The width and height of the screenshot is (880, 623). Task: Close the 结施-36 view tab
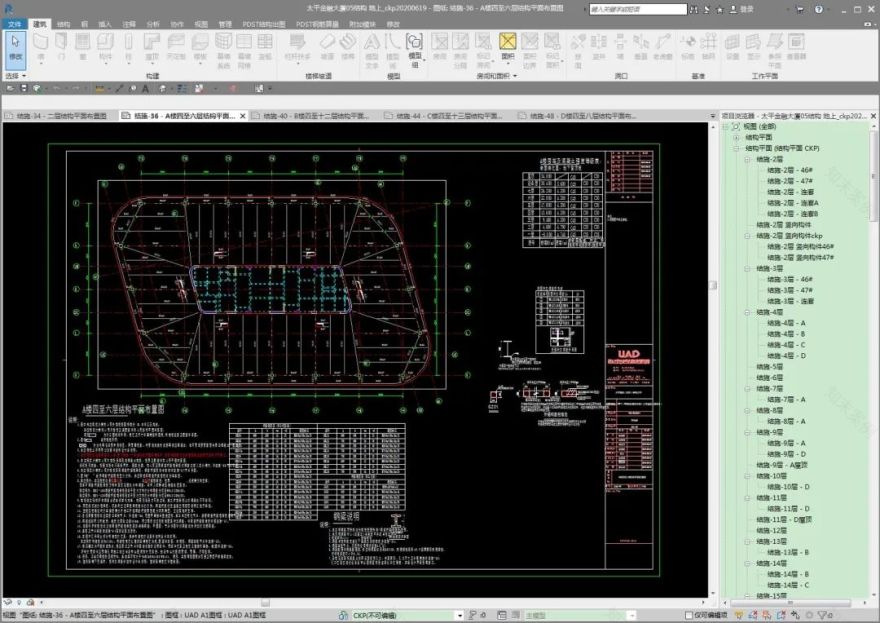click(241, 116)
